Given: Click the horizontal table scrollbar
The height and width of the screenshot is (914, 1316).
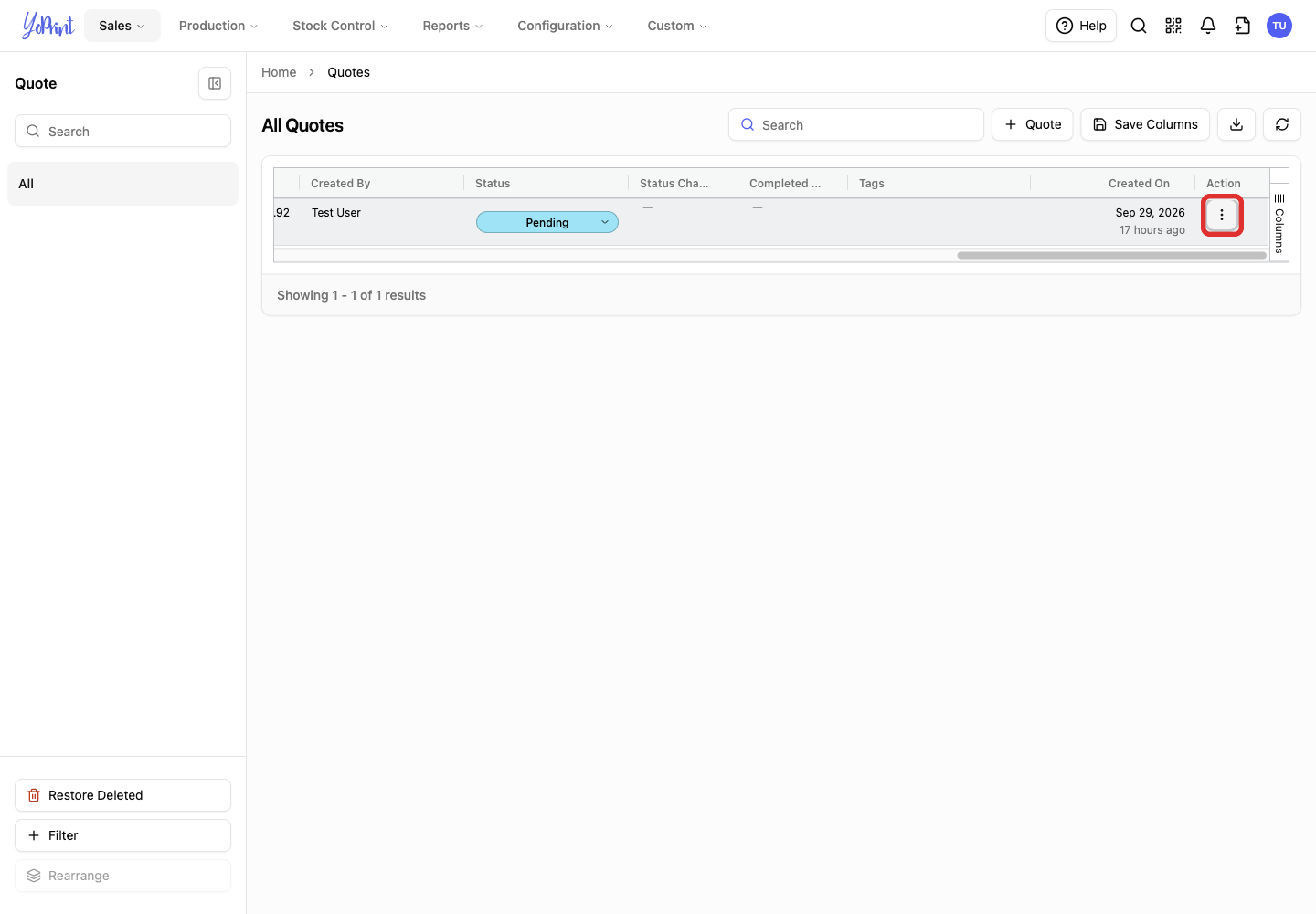Looking at the screenshot, I should click(1111, 256).
